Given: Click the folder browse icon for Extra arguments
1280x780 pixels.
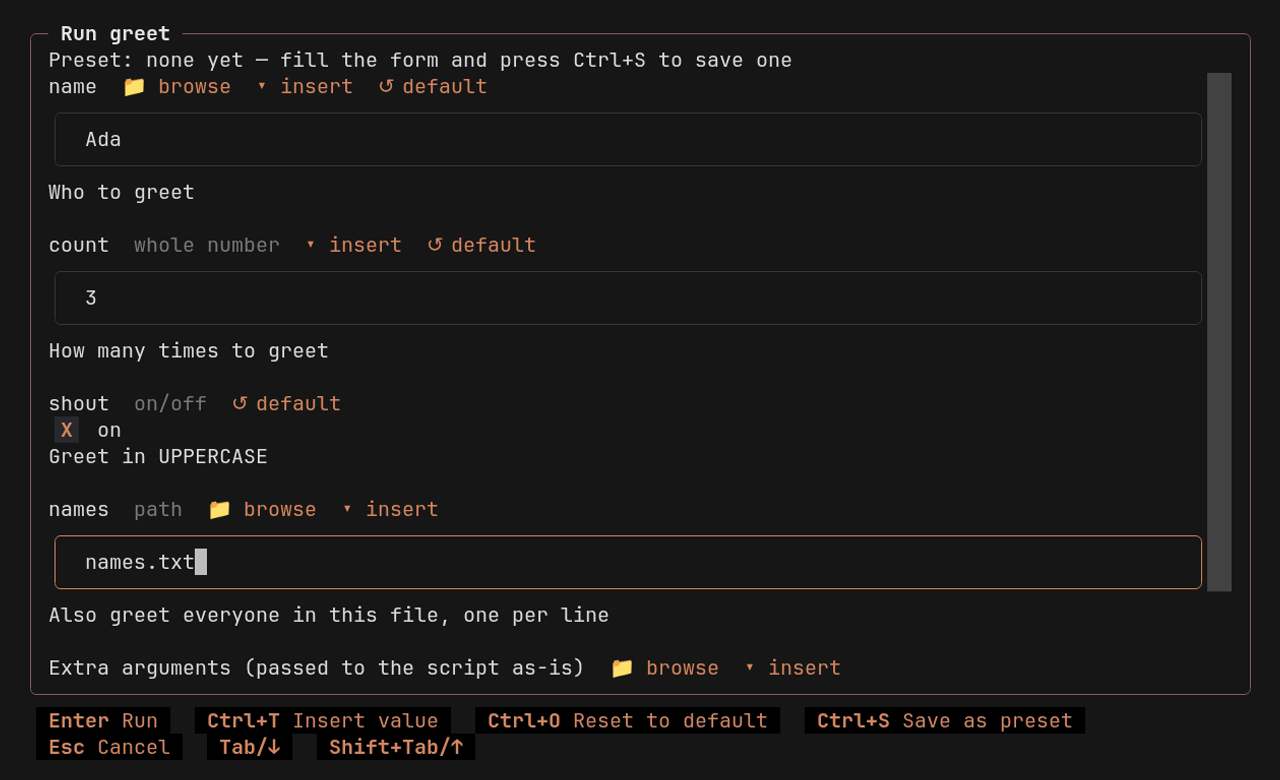Looking at the screenshot, I should pos(622,668).
